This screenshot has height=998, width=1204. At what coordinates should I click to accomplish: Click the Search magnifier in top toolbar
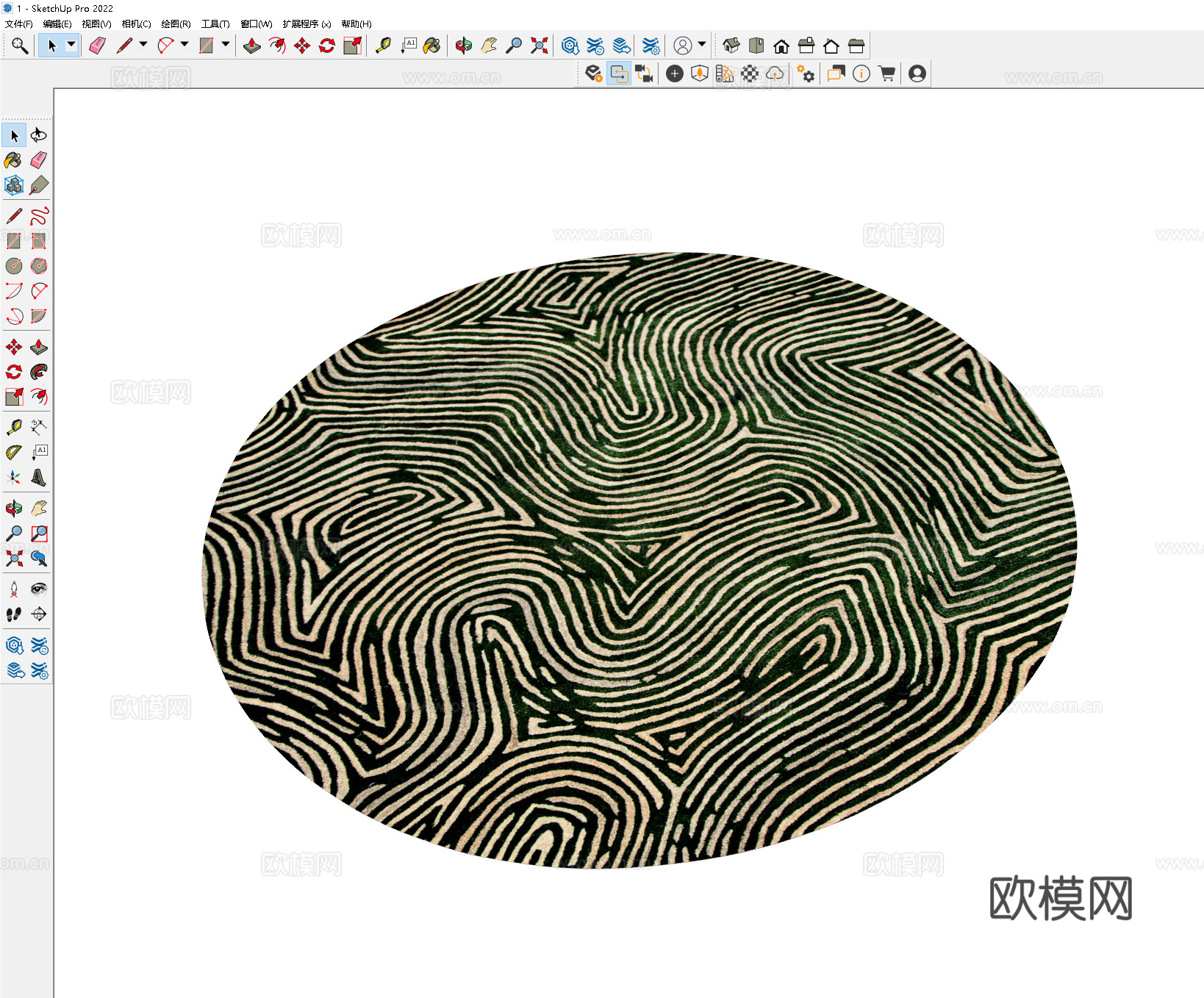20,46
